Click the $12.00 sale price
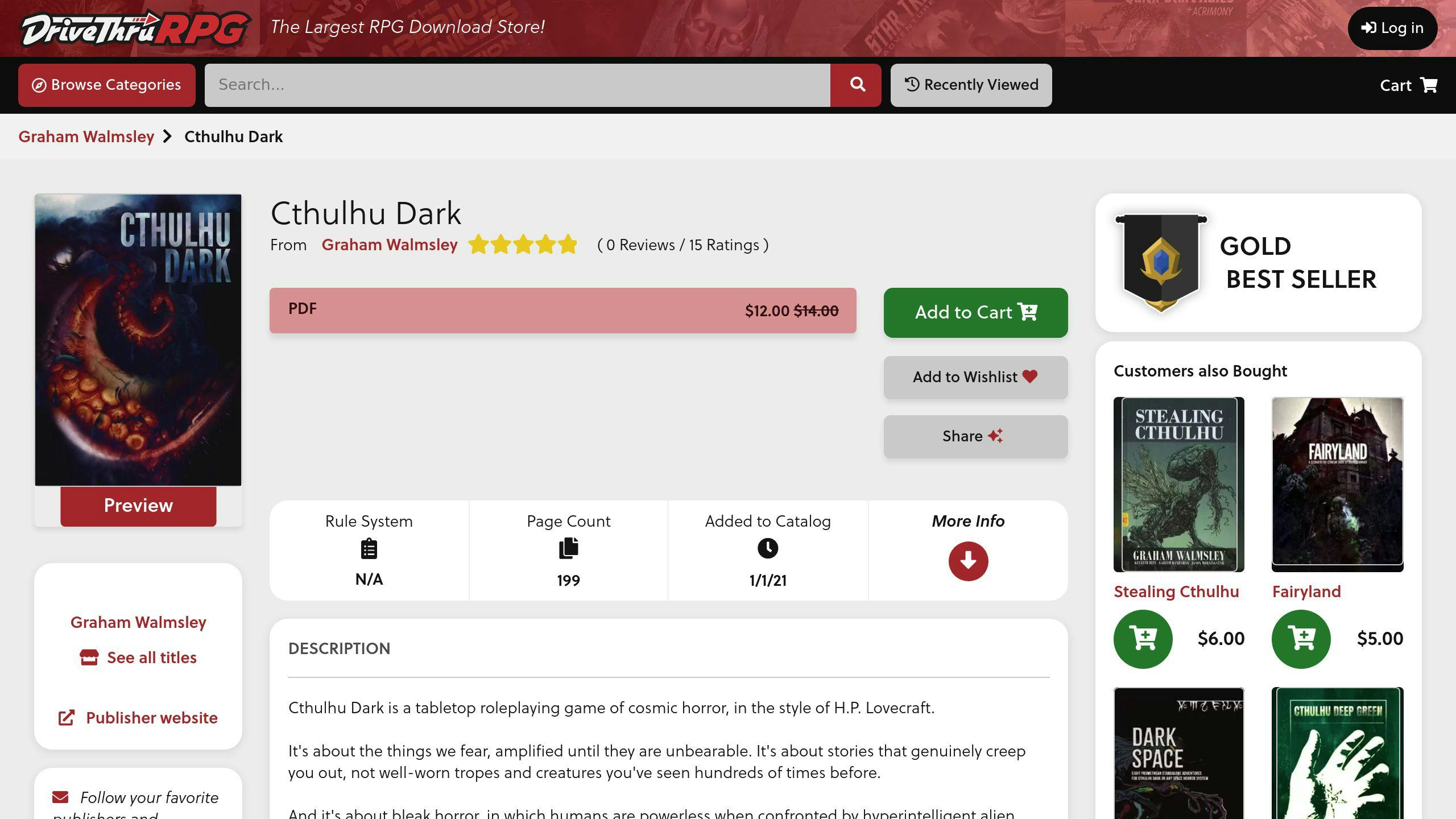The width and height of the screenshot is (1456, 819). 767,311
